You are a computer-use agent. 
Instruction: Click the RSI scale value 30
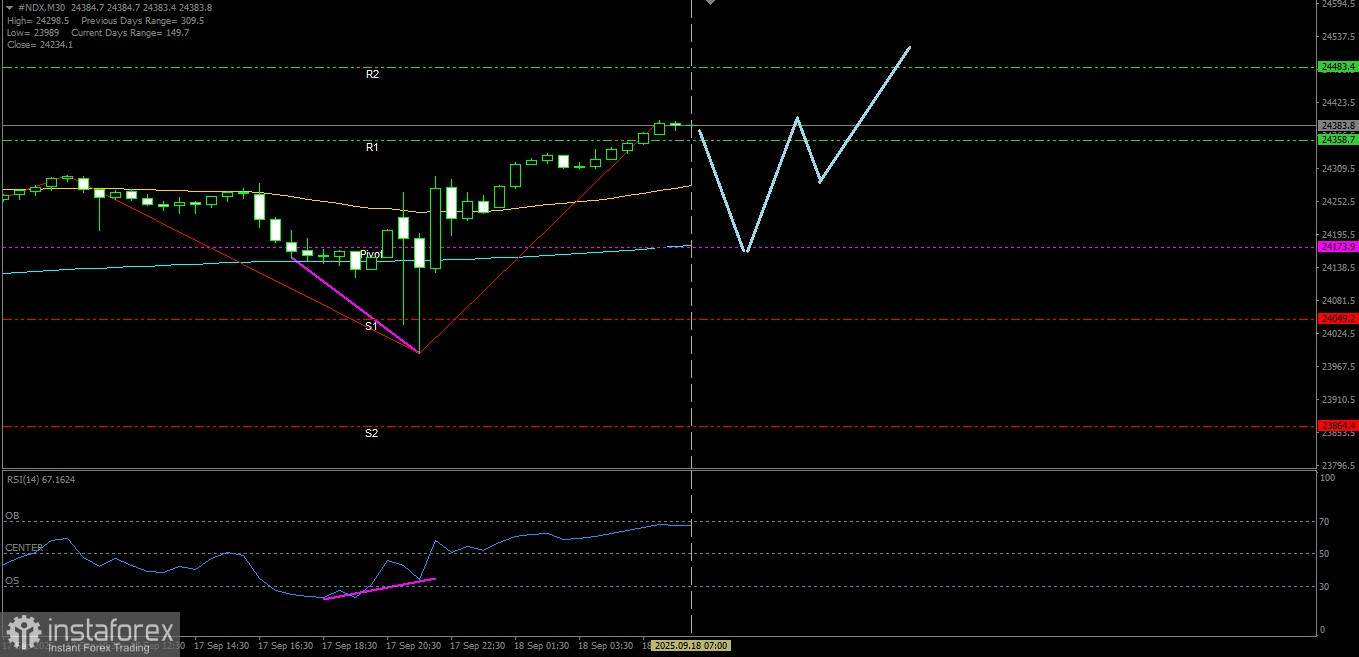pyautogui.click(x=1326, y=586)
